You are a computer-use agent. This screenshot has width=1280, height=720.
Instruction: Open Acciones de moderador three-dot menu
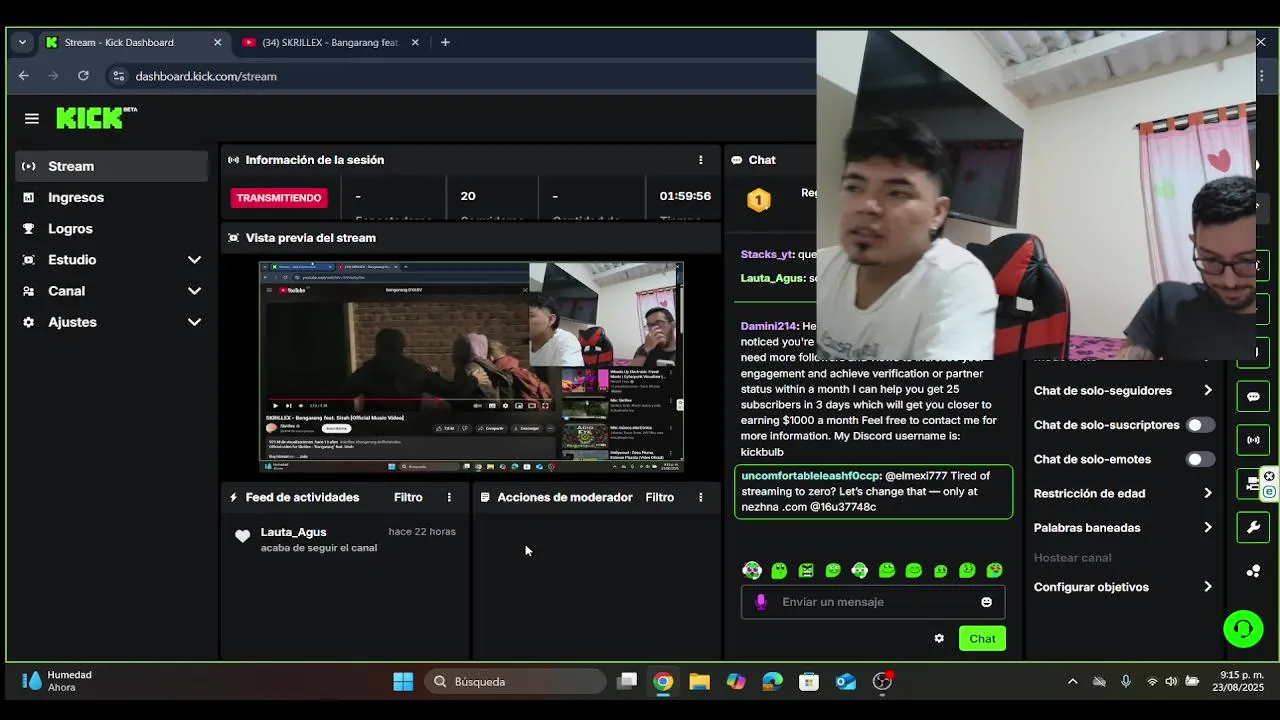coord(700,497)
